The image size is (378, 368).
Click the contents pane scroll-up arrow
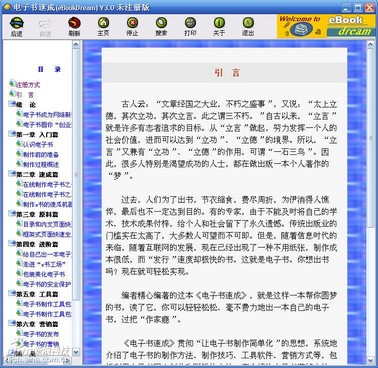tap(76, 44)
